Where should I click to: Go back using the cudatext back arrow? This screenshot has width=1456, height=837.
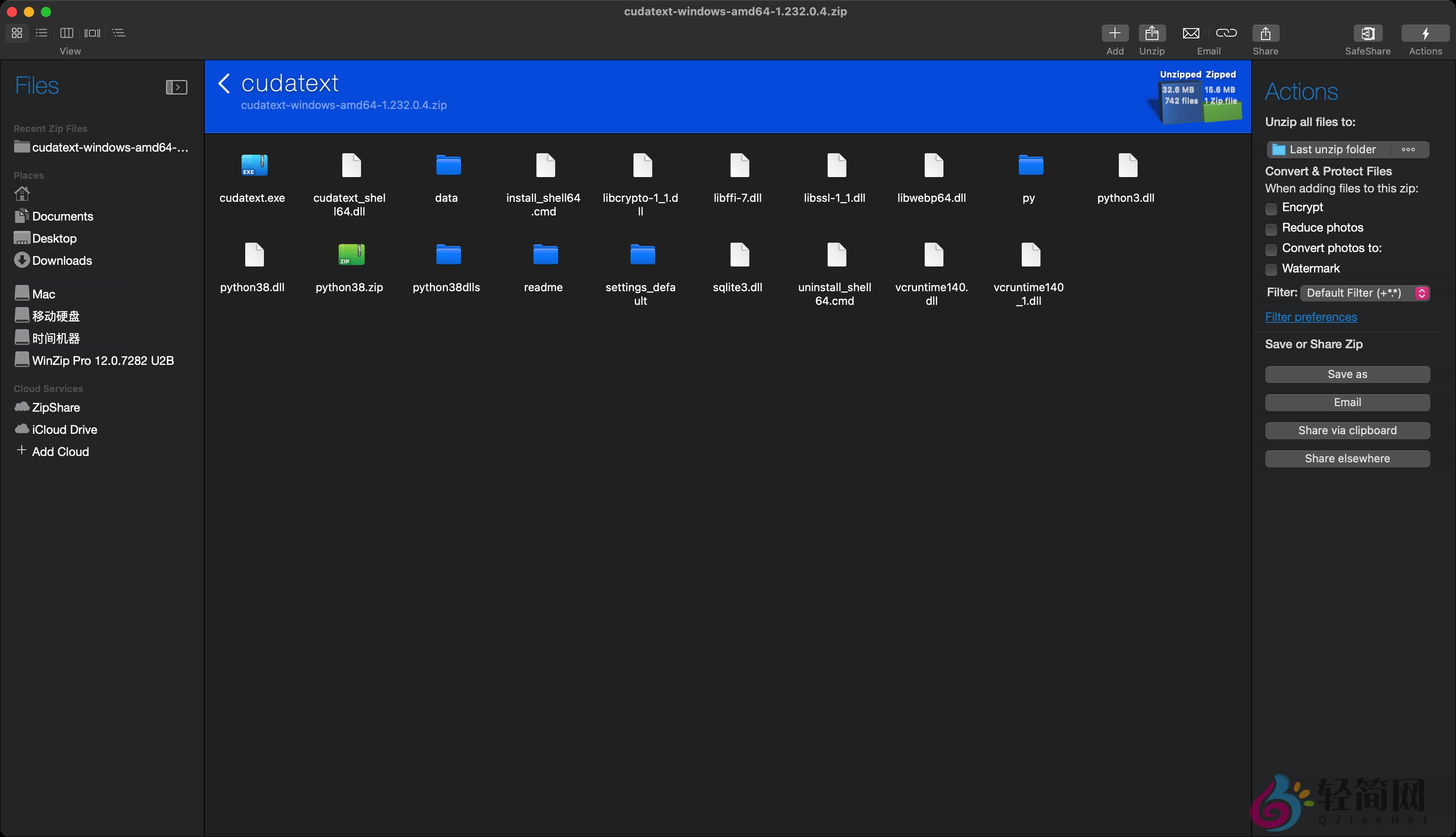[x=224, y=84]
